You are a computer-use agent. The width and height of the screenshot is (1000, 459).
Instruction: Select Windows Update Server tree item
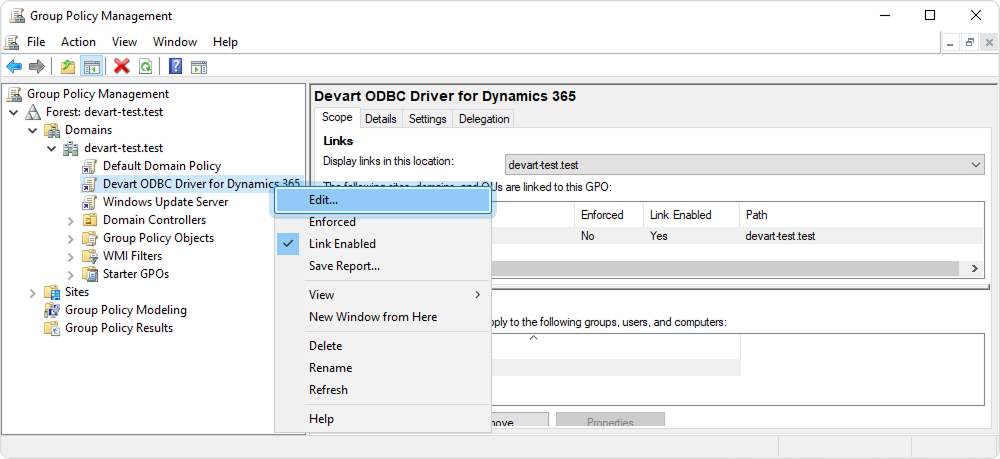click(165, 202)
